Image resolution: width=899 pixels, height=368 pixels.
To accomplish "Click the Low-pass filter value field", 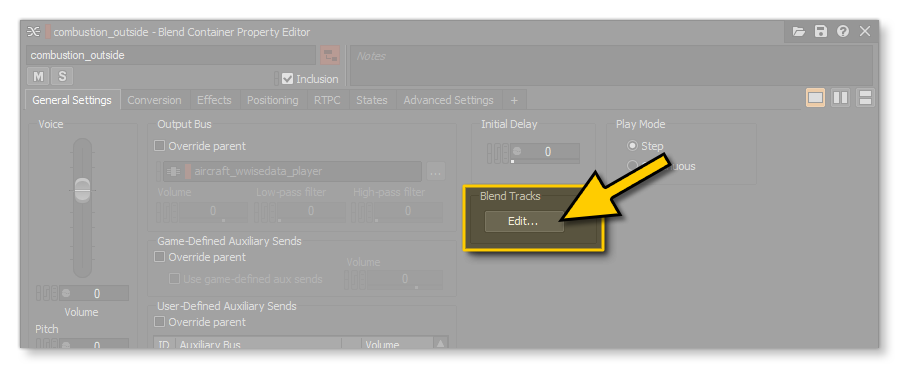I will pyautogui.click(x=311, y=212).
